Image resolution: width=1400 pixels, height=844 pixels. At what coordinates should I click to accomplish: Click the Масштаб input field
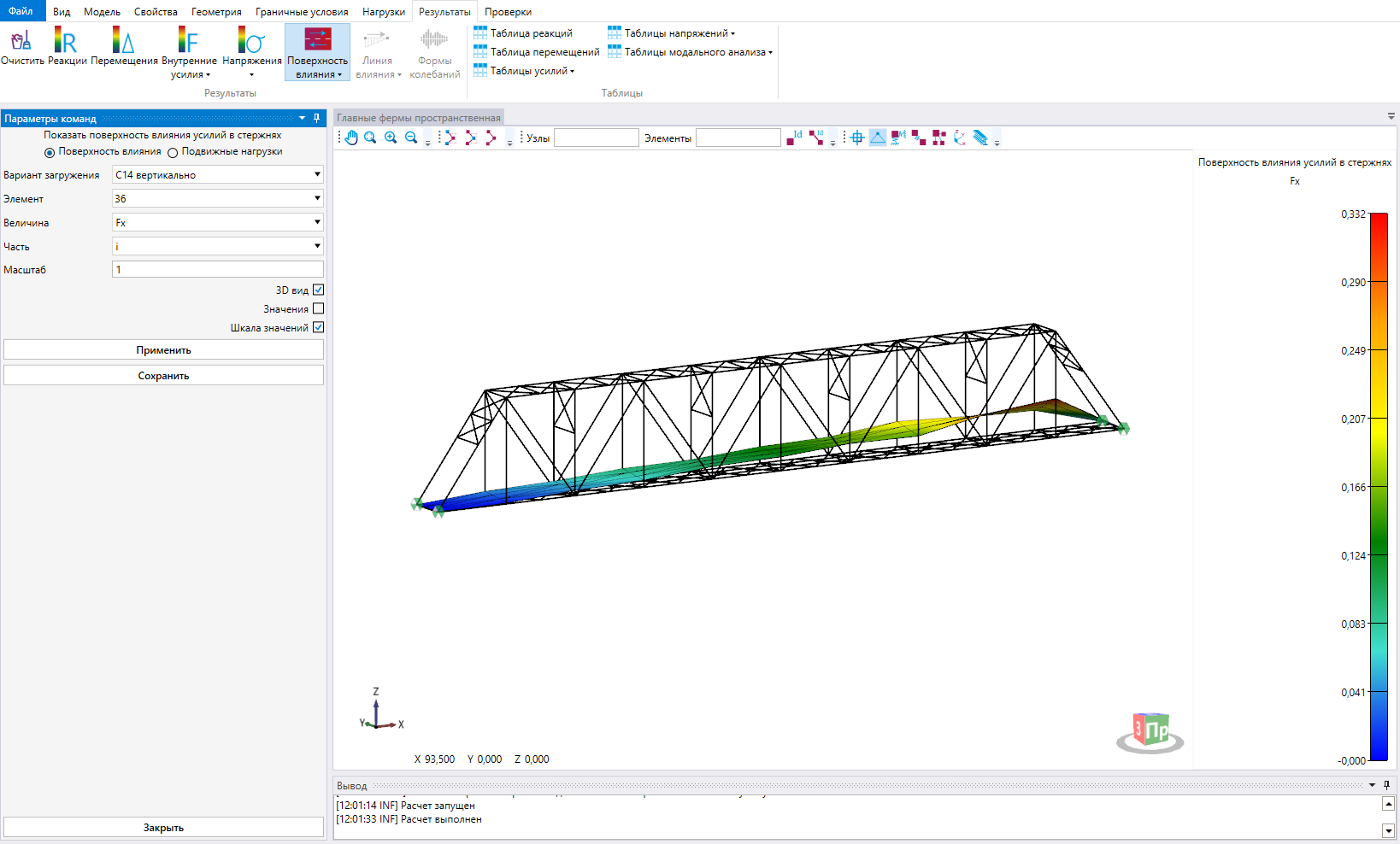218,269
